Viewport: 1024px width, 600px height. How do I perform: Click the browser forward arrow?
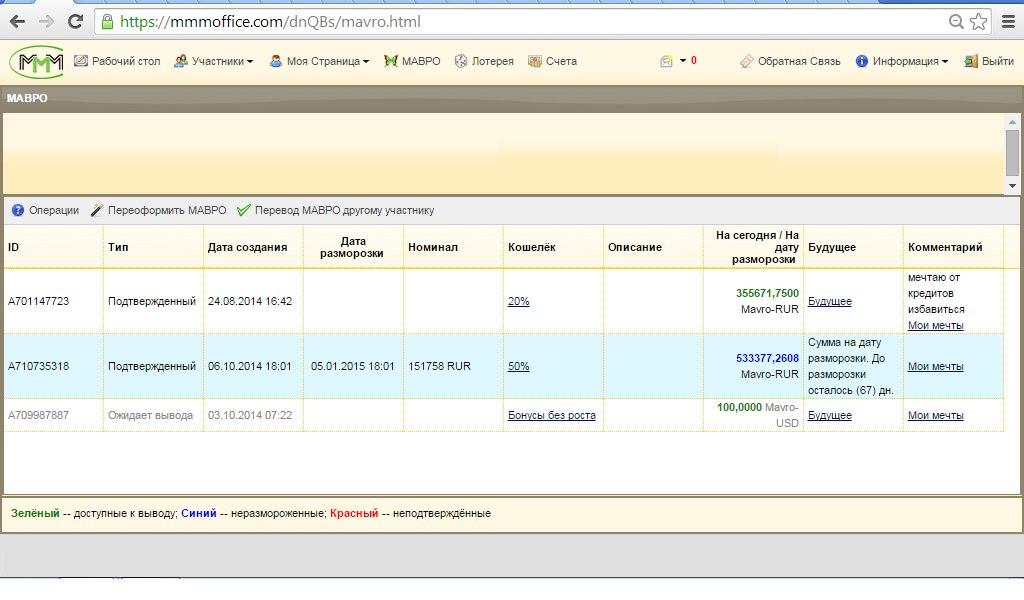click(x=46, y=22)
